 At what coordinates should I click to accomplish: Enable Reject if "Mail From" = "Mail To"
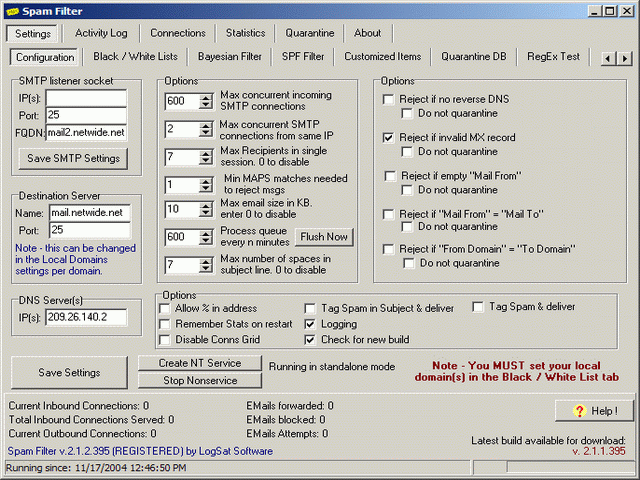click(389, 214)
